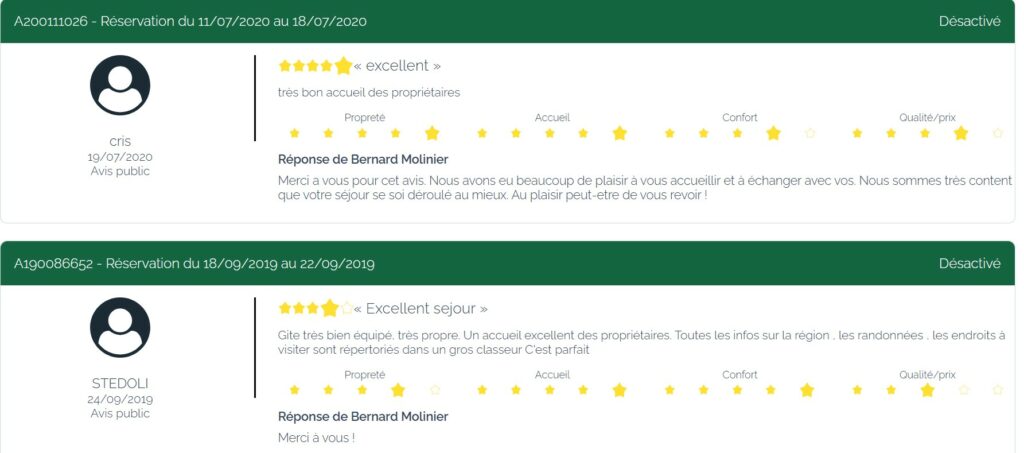The width and height of the screenshot is (1024, 453).
Task: Click STEDOLI's profile avatar icon
Action: click(x=120, y=328)
